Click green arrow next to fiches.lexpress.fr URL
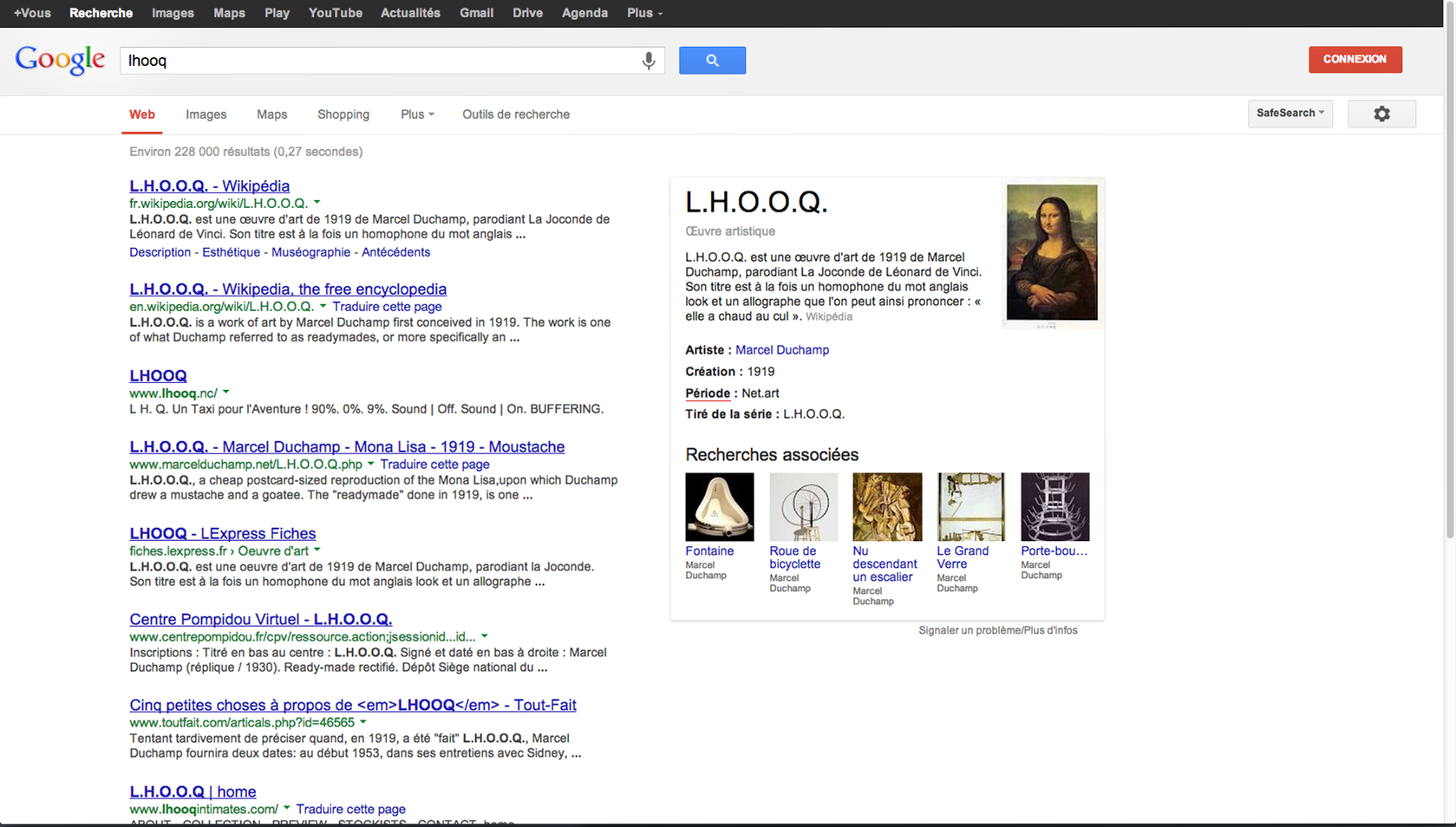1456x827 pixels. (317, 550)
